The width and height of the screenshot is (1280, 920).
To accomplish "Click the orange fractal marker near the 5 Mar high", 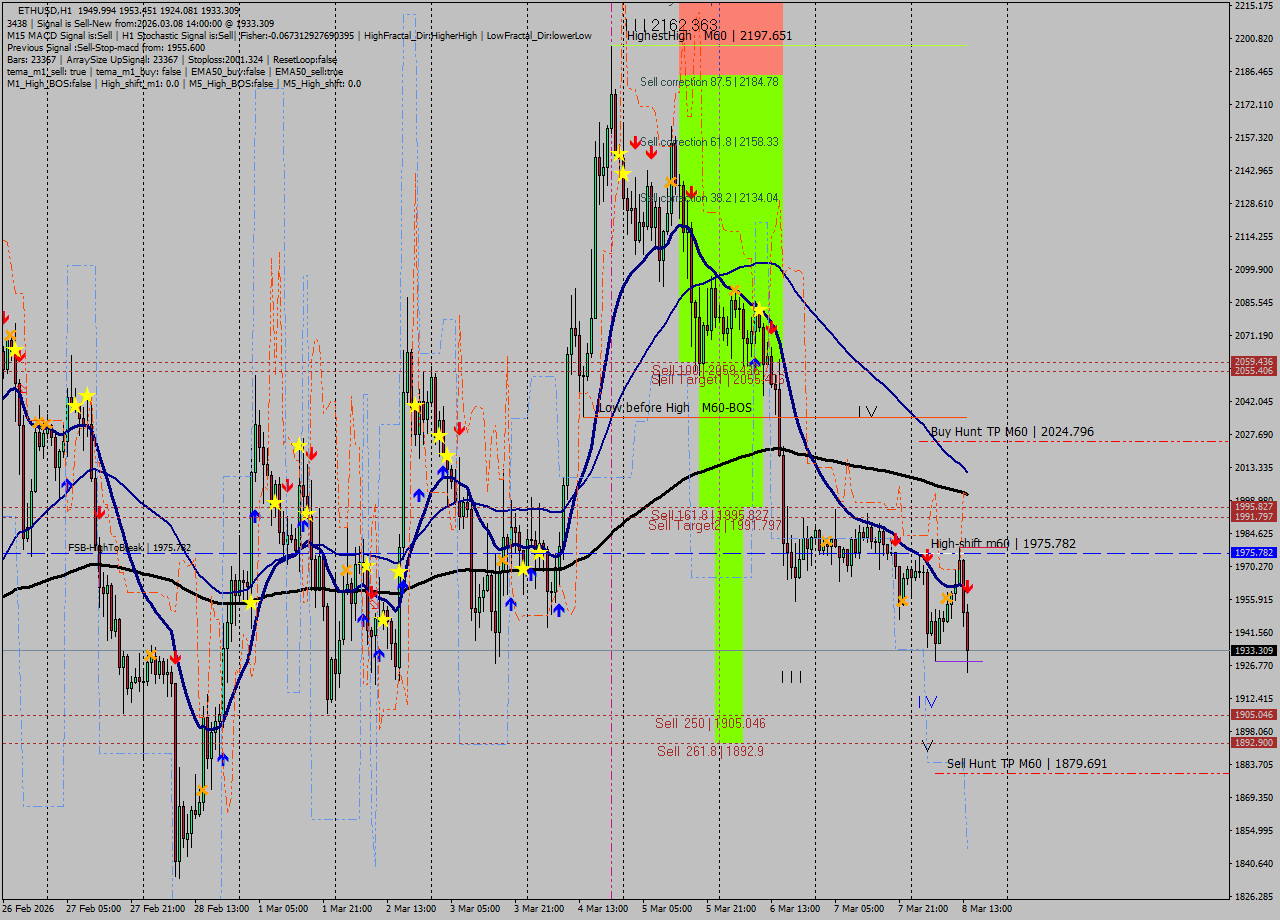I will [x=670, y=182].
